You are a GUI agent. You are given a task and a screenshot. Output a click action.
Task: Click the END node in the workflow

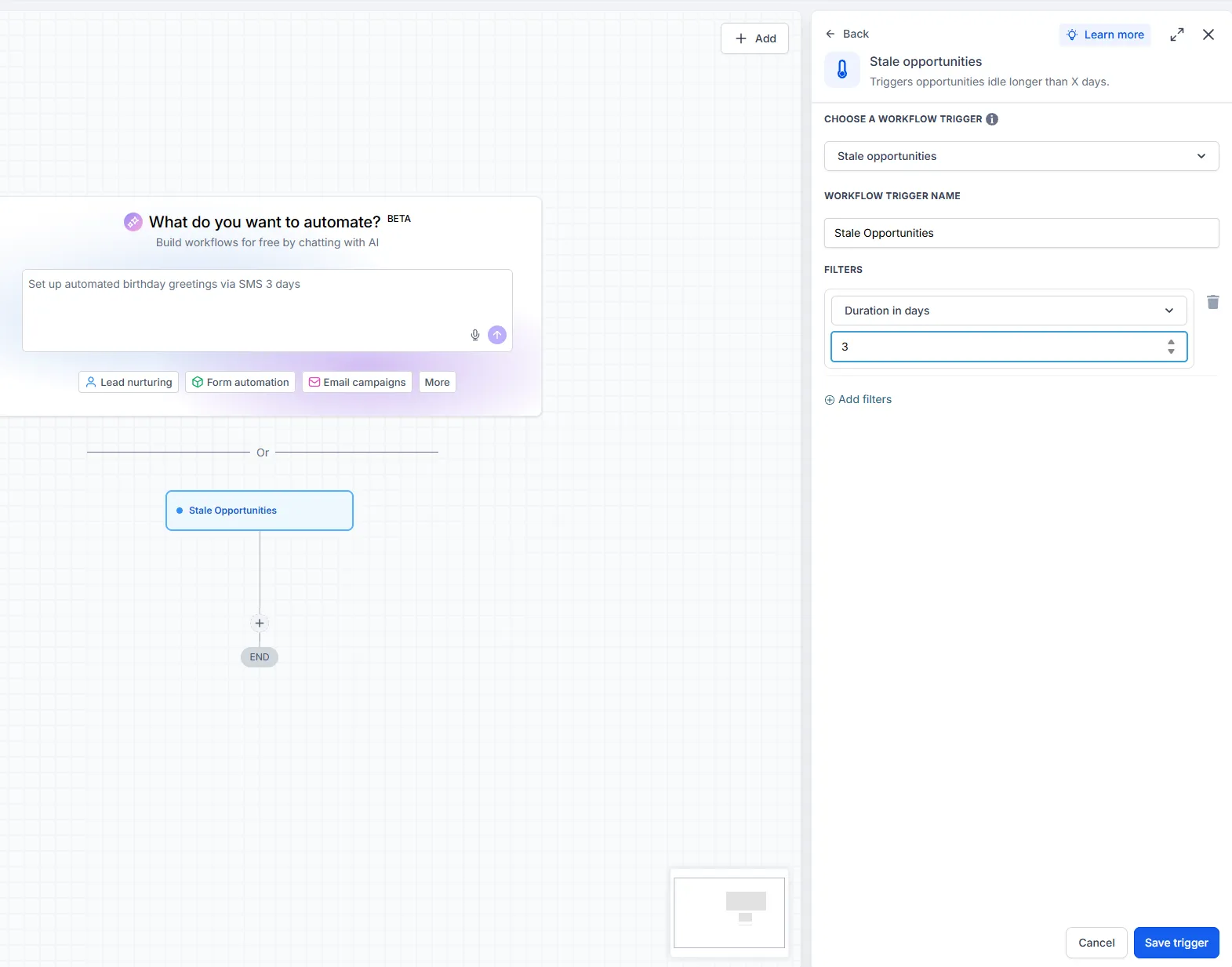[260, 657]
